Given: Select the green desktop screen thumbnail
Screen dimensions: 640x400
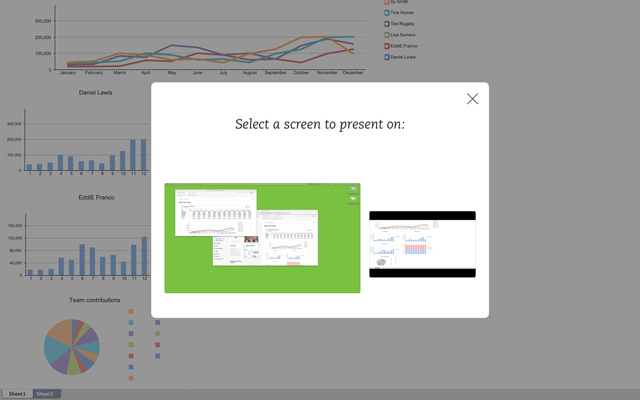Looking at the screenshot, I should pos(262,238).
